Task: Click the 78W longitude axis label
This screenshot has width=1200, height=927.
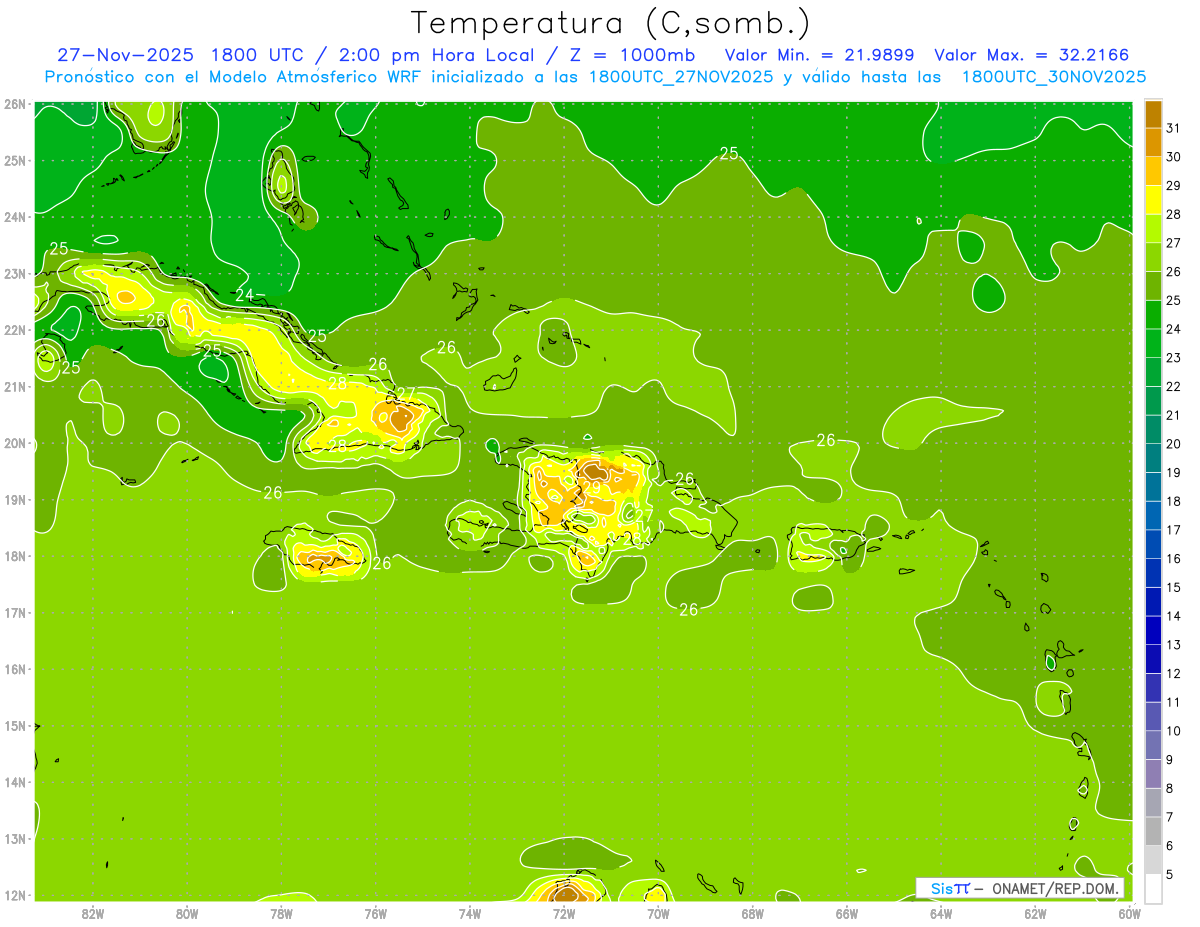Action: pyautogui.click(x=281, y=913)
